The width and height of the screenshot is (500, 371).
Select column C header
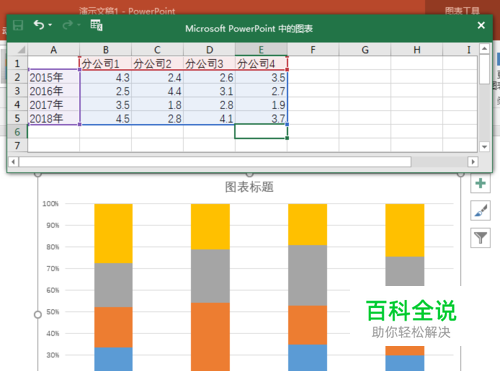157,50
